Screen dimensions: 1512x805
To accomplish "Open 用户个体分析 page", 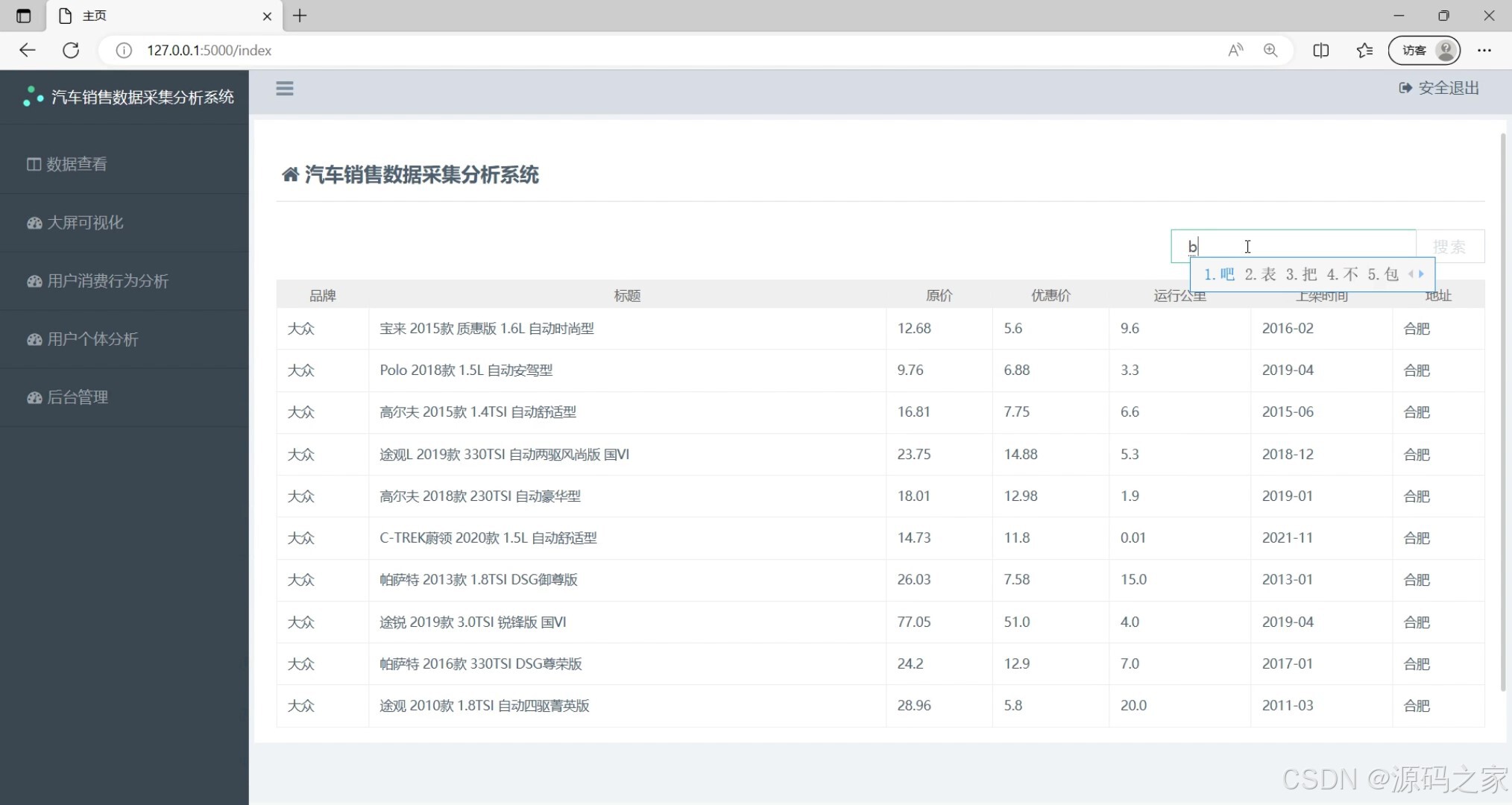I will click(92, 339).
